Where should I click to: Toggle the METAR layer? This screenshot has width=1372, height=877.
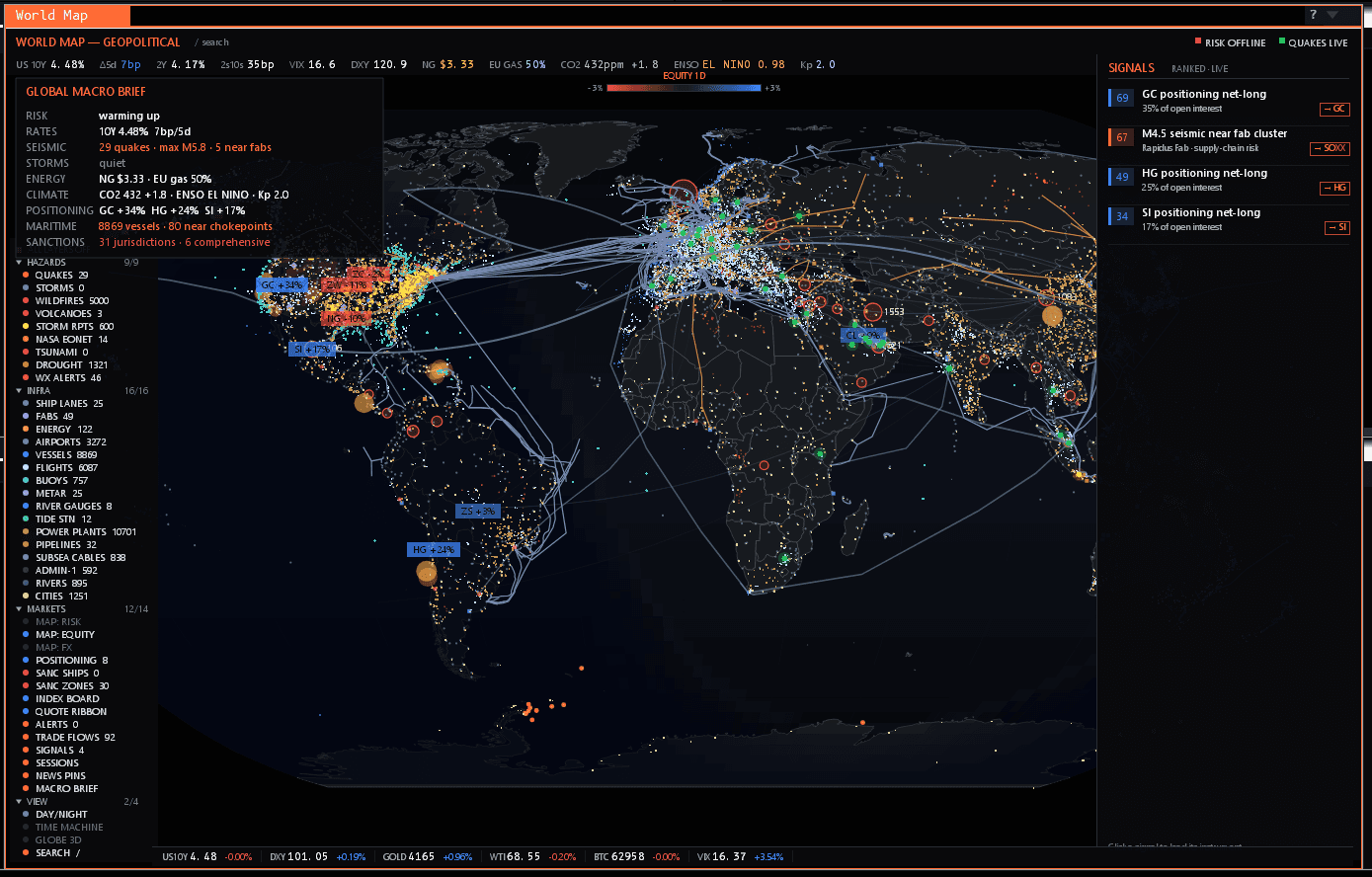pos(51,493)
